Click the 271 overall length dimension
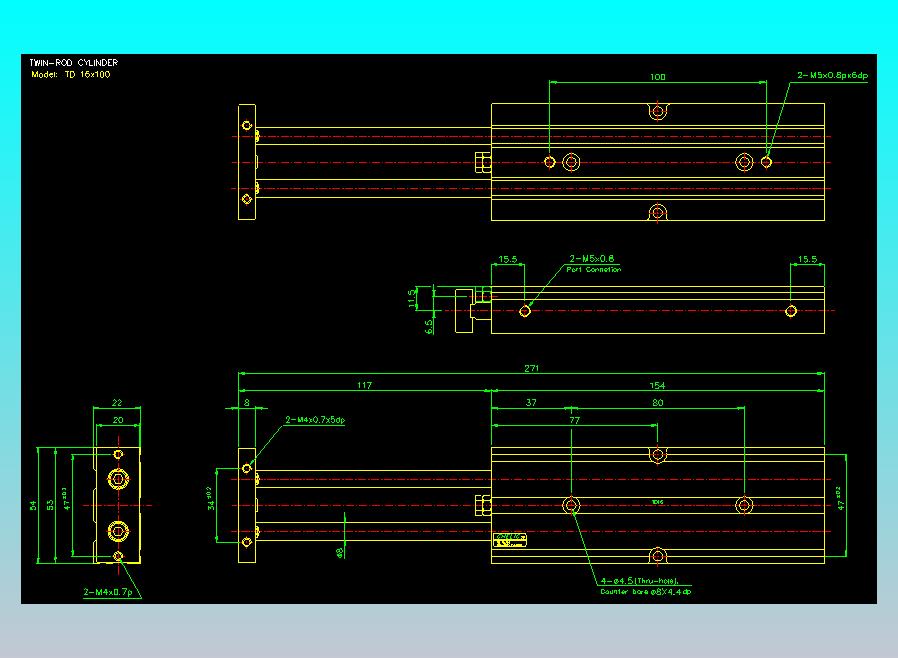898x658 pixels. pyautogui.click(x=531, y=368)
